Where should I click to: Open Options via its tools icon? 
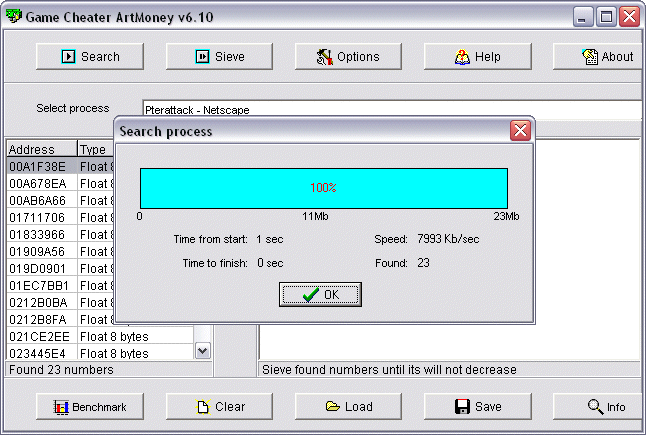324,57
